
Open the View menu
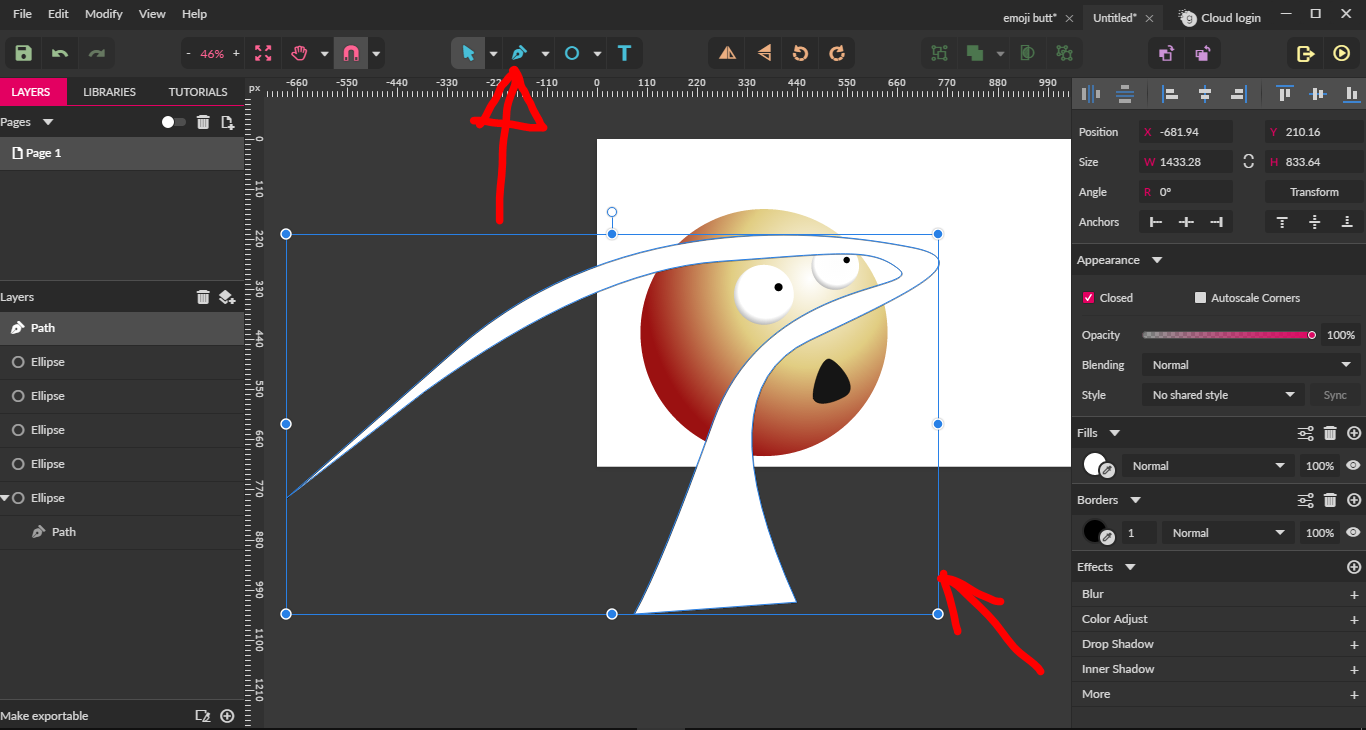coord(152,14)
